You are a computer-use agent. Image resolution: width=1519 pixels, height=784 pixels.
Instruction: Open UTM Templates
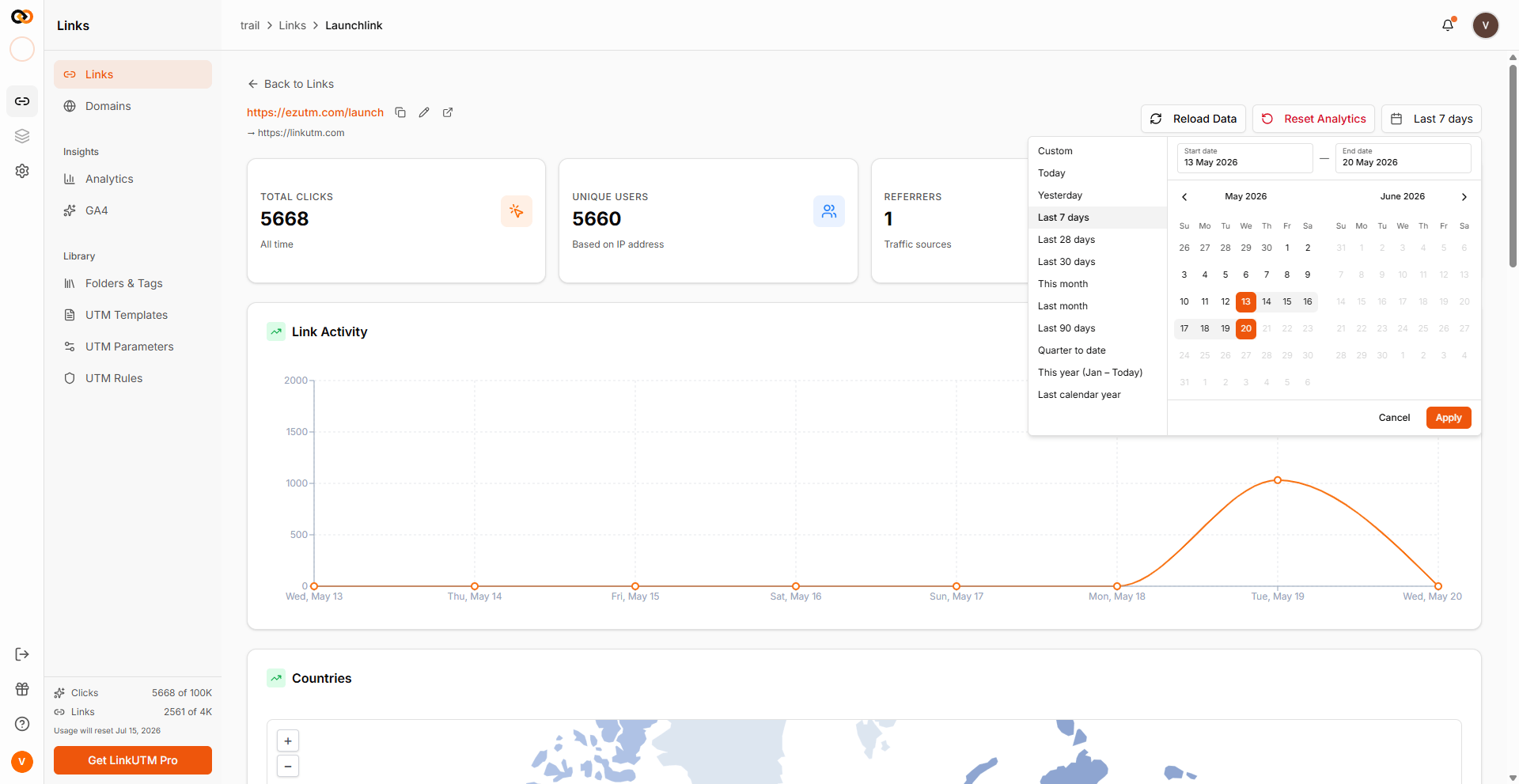click(133, 315)
